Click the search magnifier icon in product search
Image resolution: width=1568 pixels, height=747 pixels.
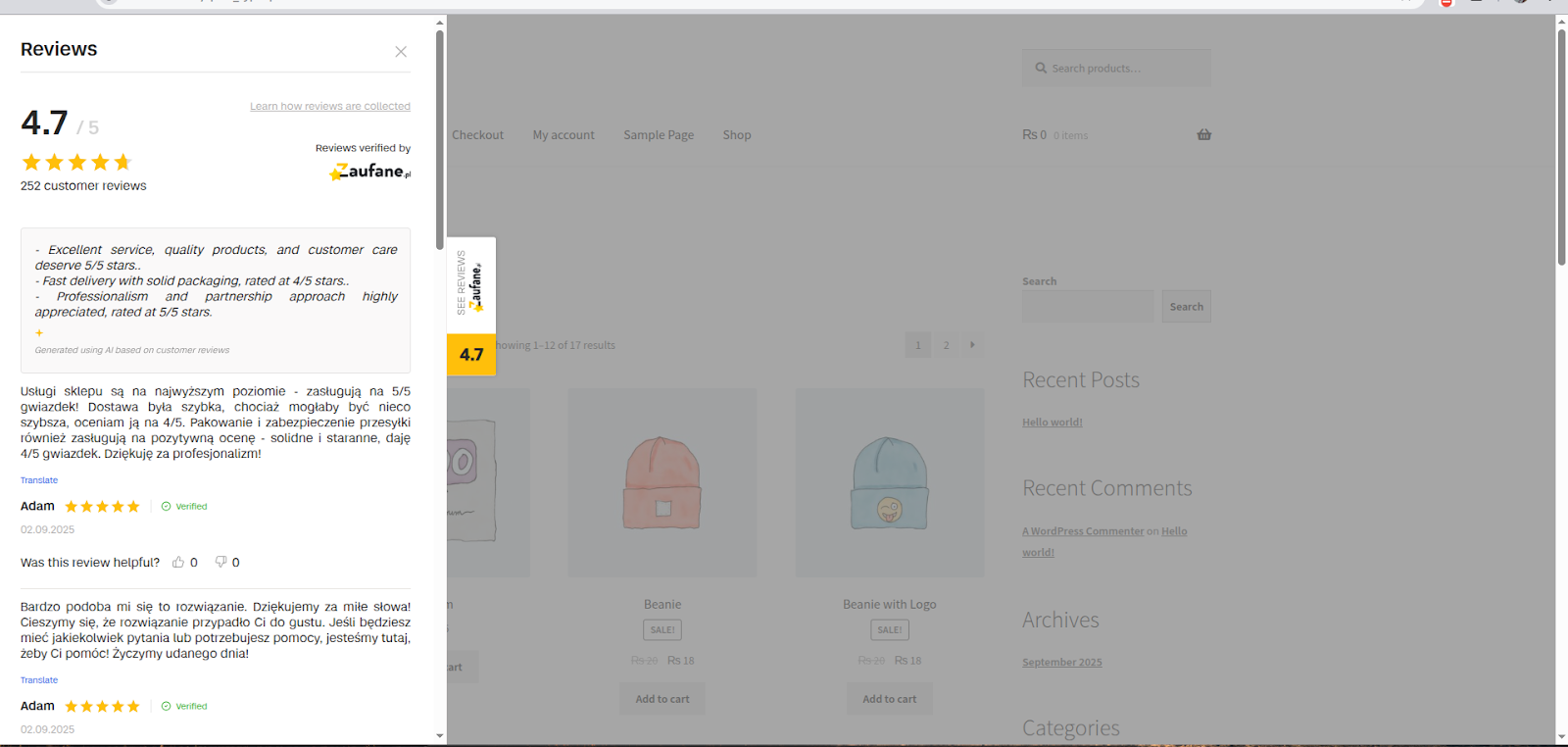pyautogui.click(x=1041, y=69)
